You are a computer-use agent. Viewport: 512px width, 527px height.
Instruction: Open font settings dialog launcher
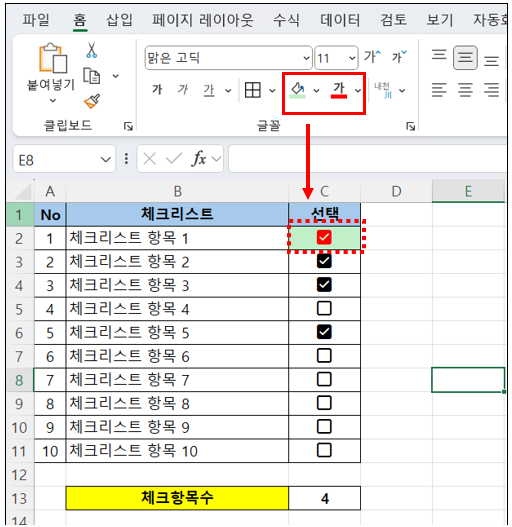(x=410, y=126)
